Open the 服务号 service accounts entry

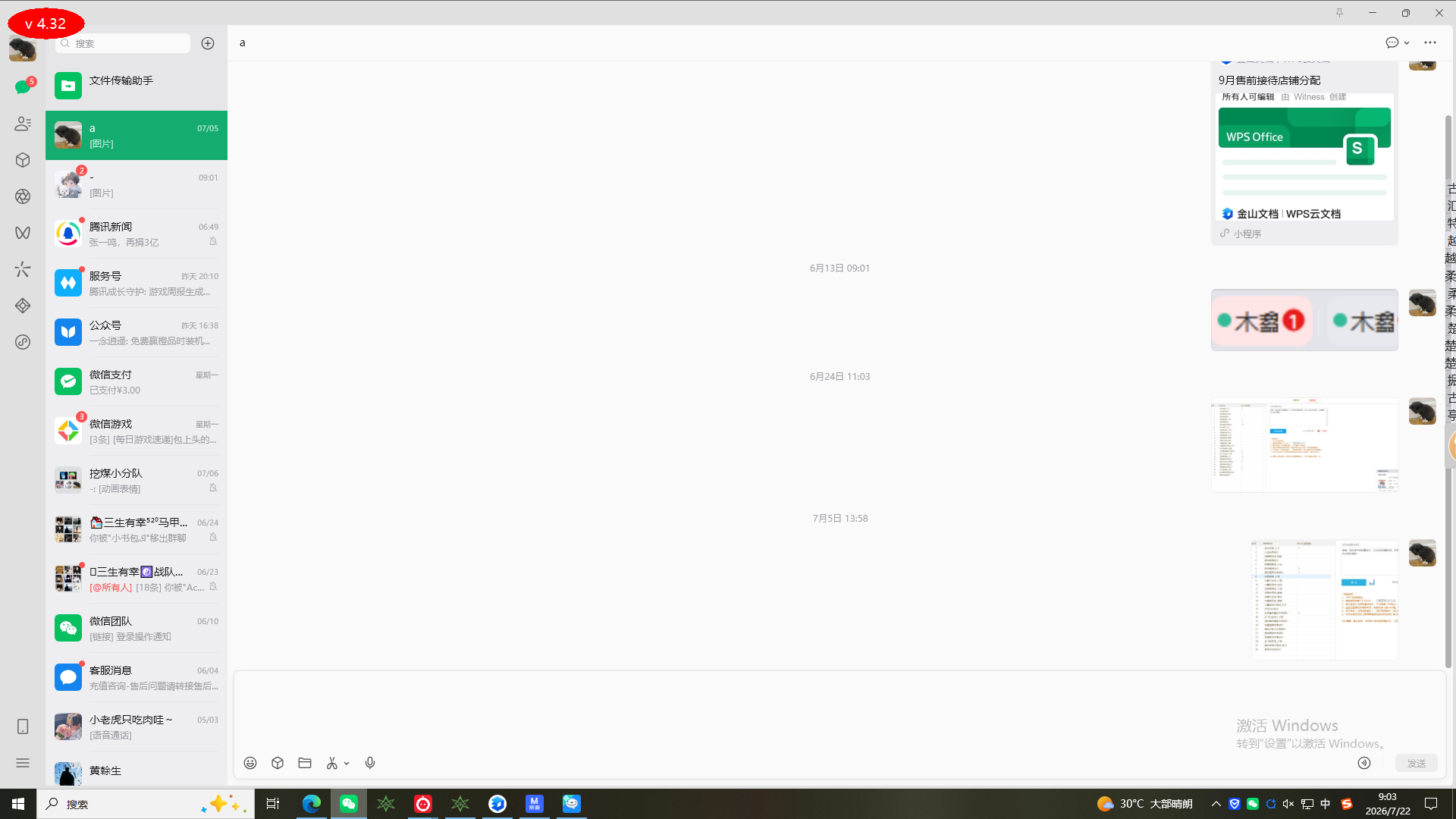pos(136,283)
